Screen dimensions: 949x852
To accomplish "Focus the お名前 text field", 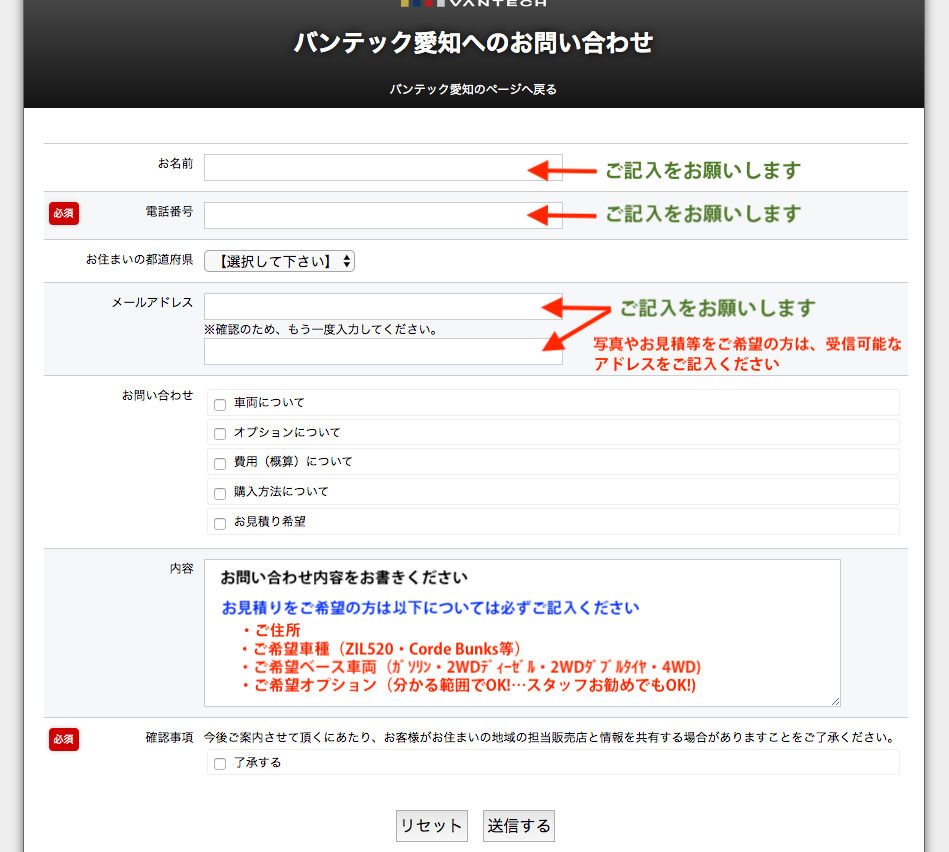I will (383, 167).
